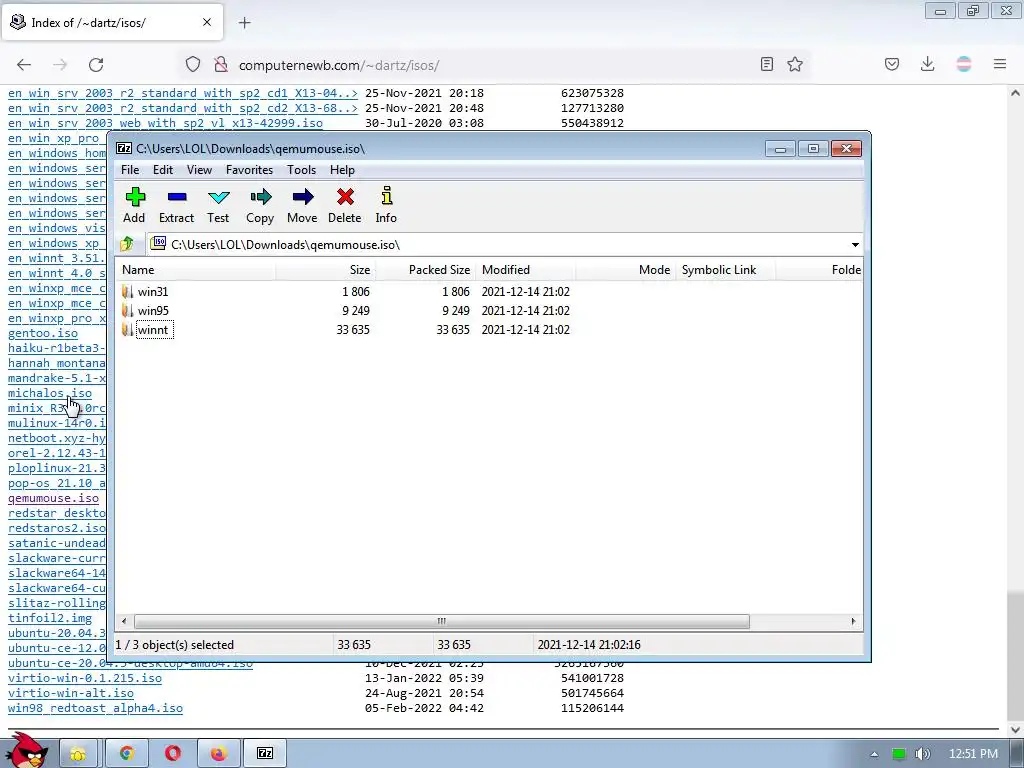This screenshot has height=768, width=1024.
Task: Open the gentoo.iso link
Action: point(42,333)
